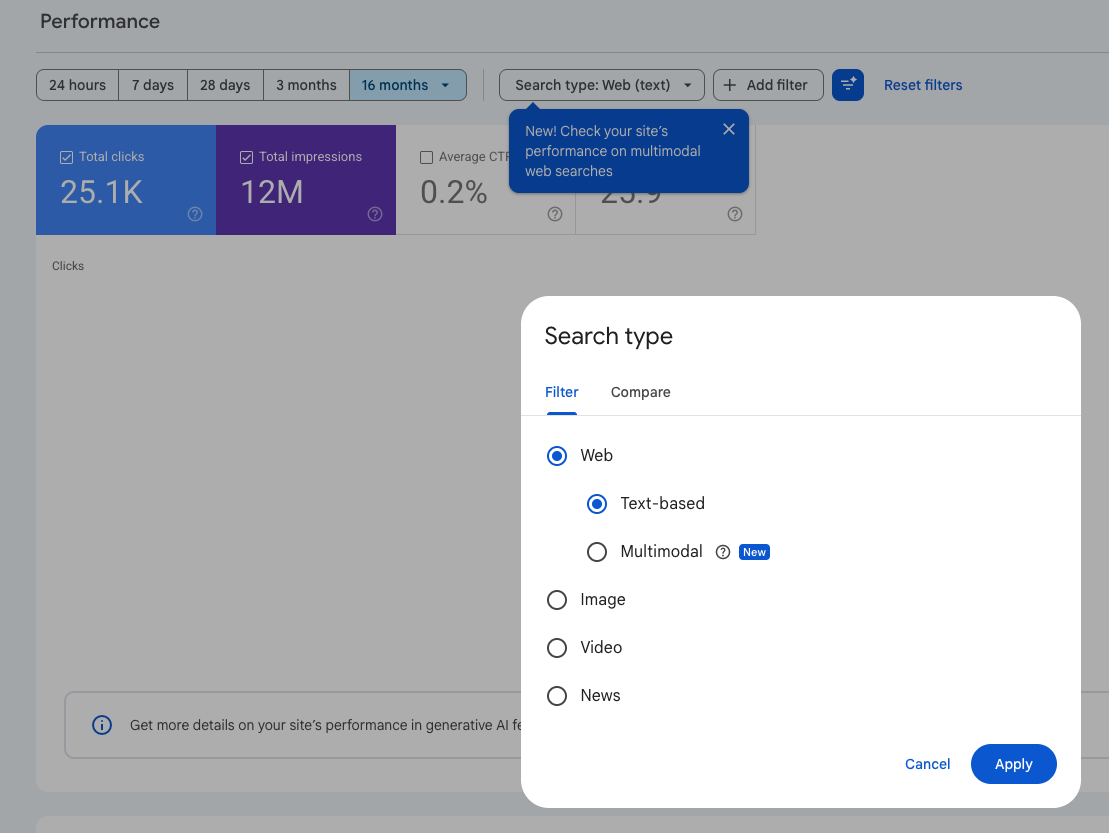Click the AI-powered filter configuration icon
Image resolution: width=1109 pixels, height=833 pixels.
847,85
